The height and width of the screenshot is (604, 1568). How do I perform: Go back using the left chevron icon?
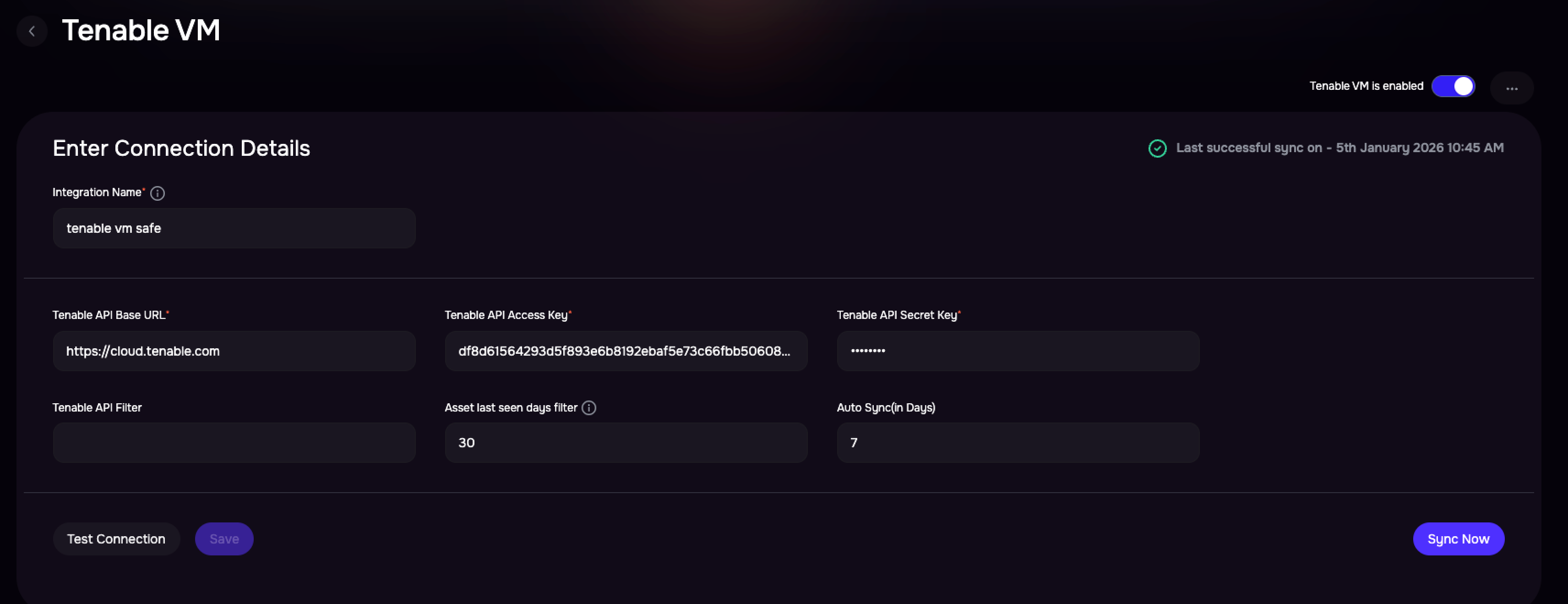pos(32,31)
